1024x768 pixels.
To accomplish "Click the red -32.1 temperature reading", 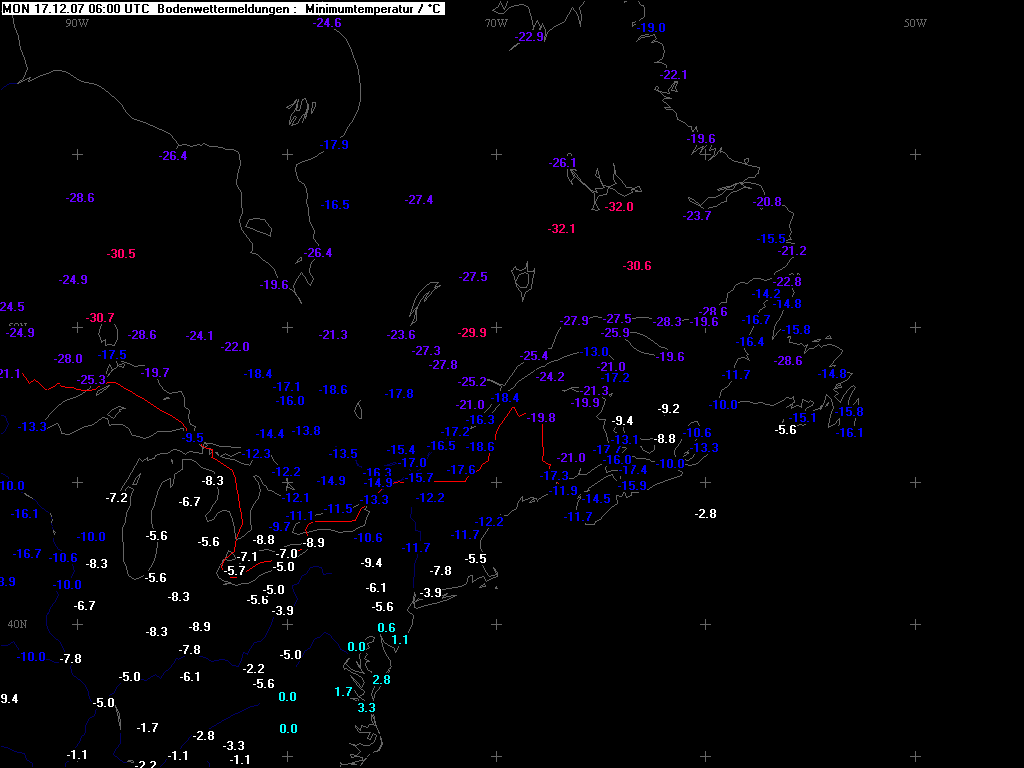I will (562, 229).
